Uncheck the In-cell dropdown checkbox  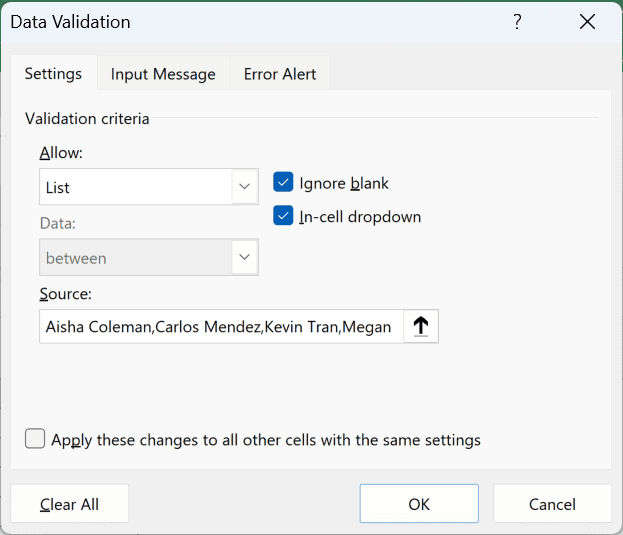283,216
